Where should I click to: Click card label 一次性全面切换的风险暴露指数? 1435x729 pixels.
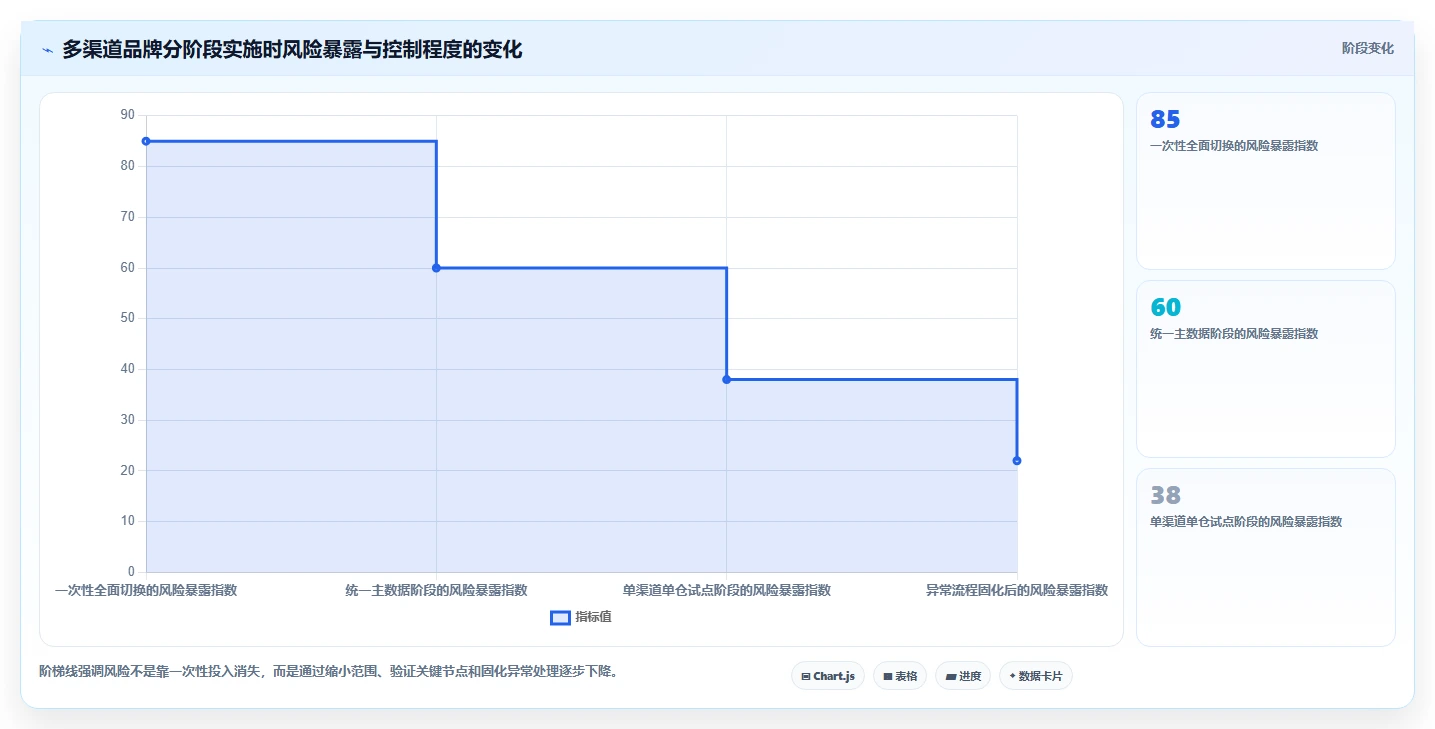point(1234,146)
